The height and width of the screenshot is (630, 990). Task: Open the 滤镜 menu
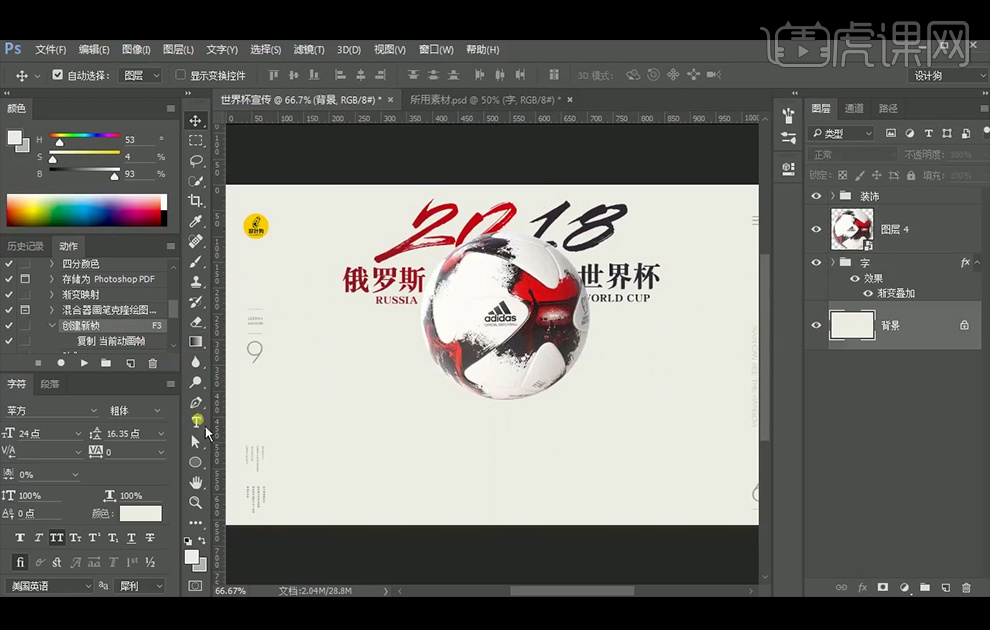point(307,49)
